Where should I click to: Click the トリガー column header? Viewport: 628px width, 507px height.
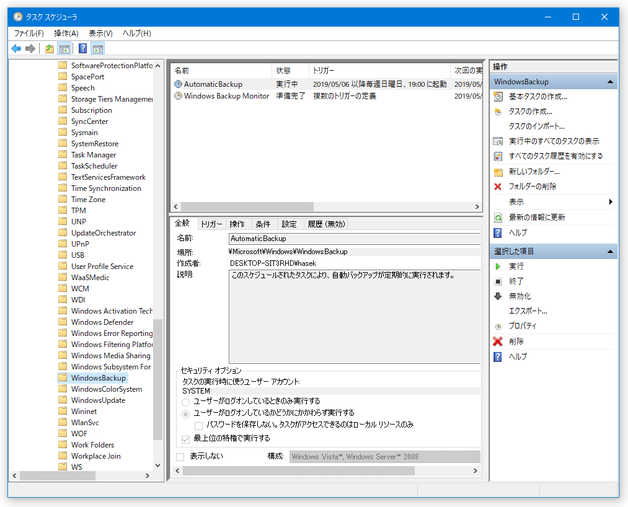click(380, 70)
